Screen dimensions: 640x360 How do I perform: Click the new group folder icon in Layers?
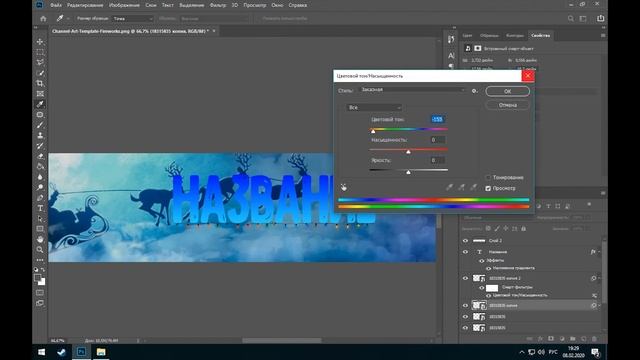[573, 339]
